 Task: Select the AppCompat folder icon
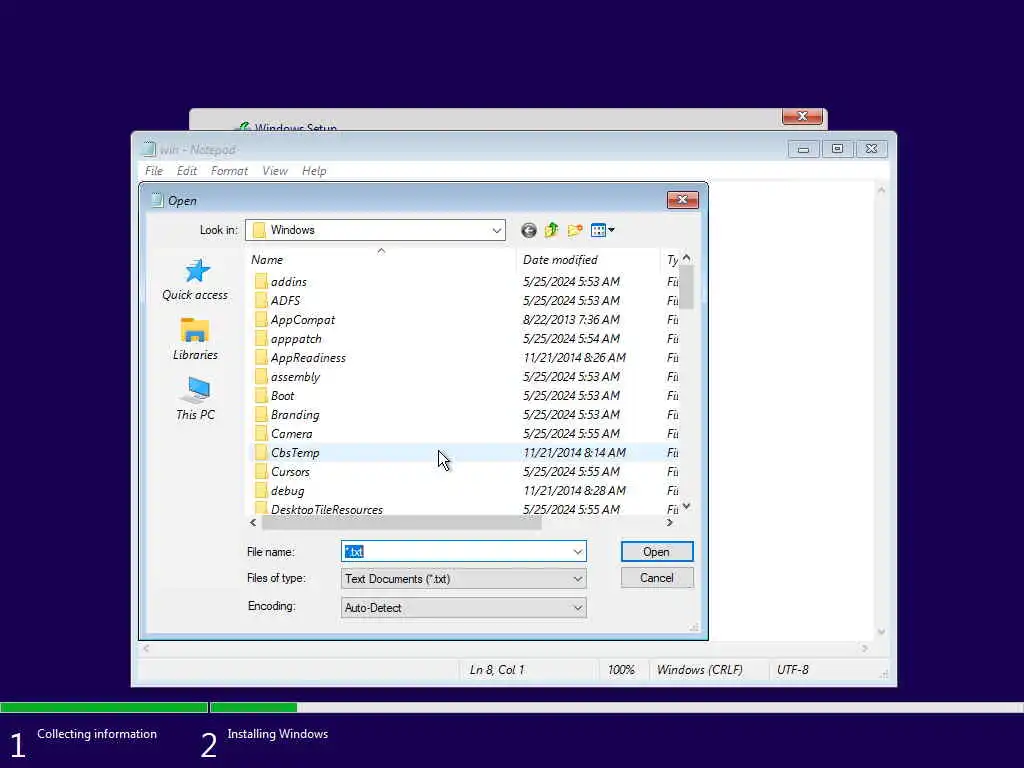261,319
